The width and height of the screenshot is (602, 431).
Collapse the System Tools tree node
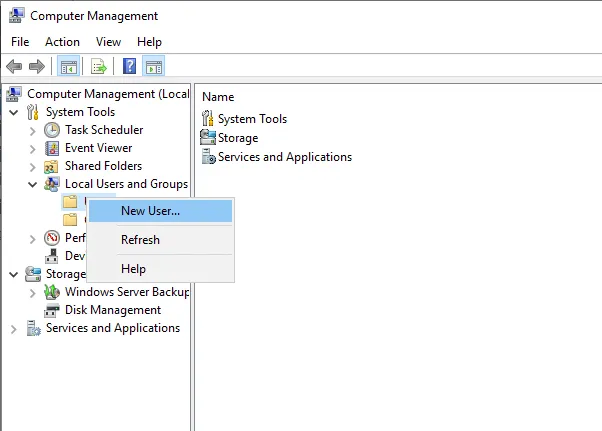[13, 112]
